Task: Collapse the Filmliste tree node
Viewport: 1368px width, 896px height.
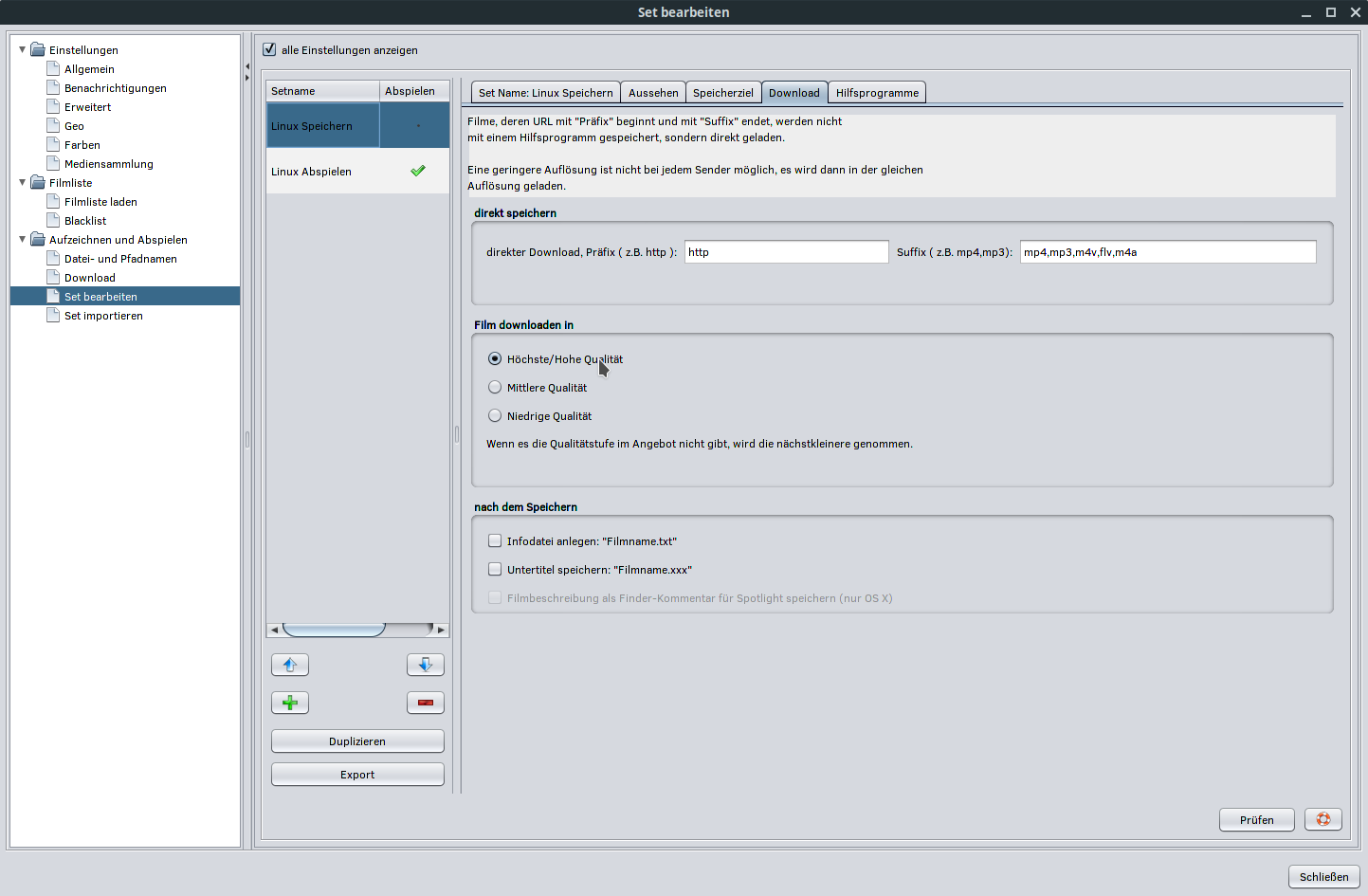Action: [x=23, y=182]
